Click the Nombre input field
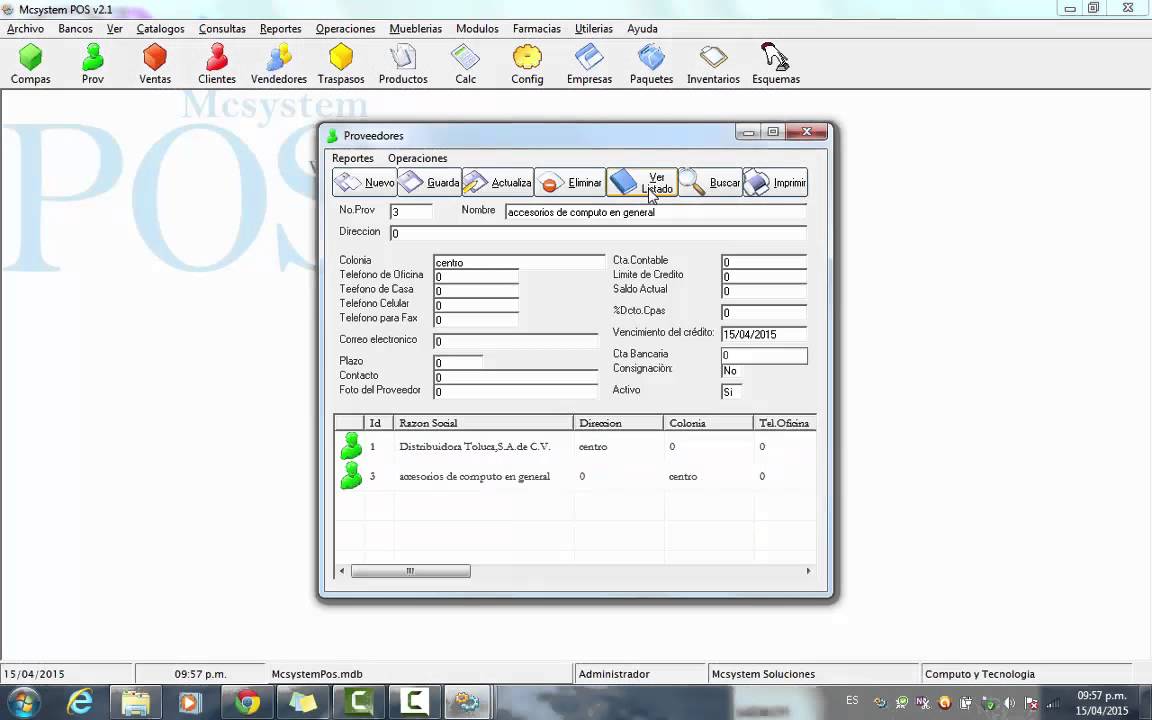 point(655,212)
